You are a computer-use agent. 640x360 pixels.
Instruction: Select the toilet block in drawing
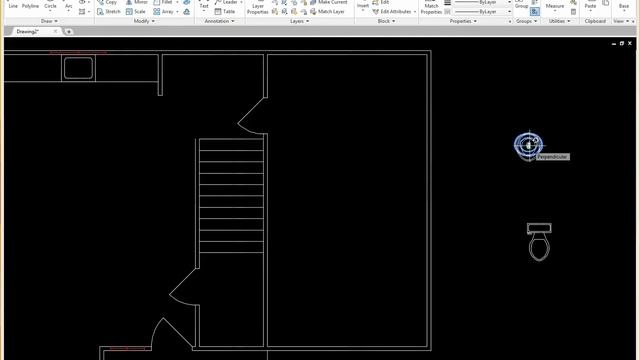(539, 242)
